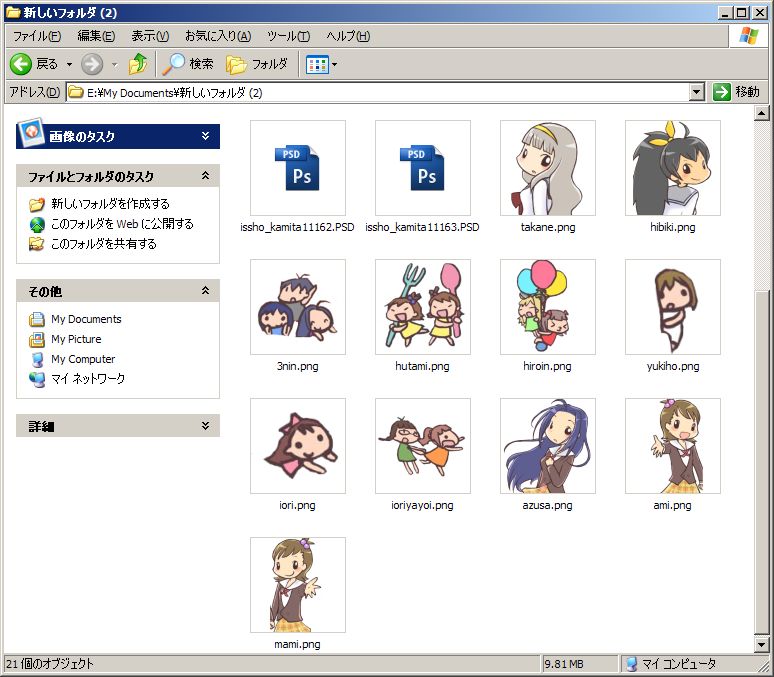Viewport: 774px width, 677px height.
Task: Open Views dropdown arrow
Action: (335, 65)
